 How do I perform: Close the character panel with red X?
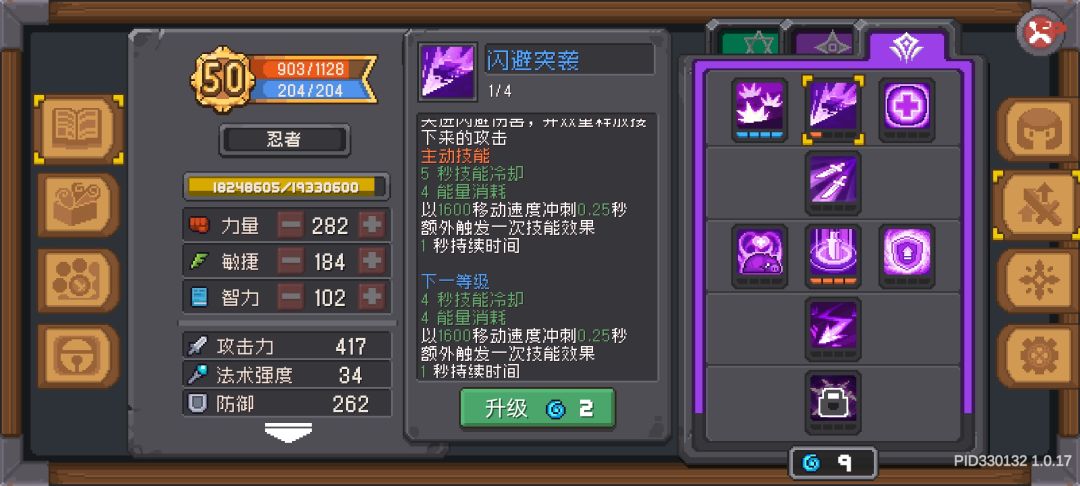pyautogui.click(x=1040, y=33)
